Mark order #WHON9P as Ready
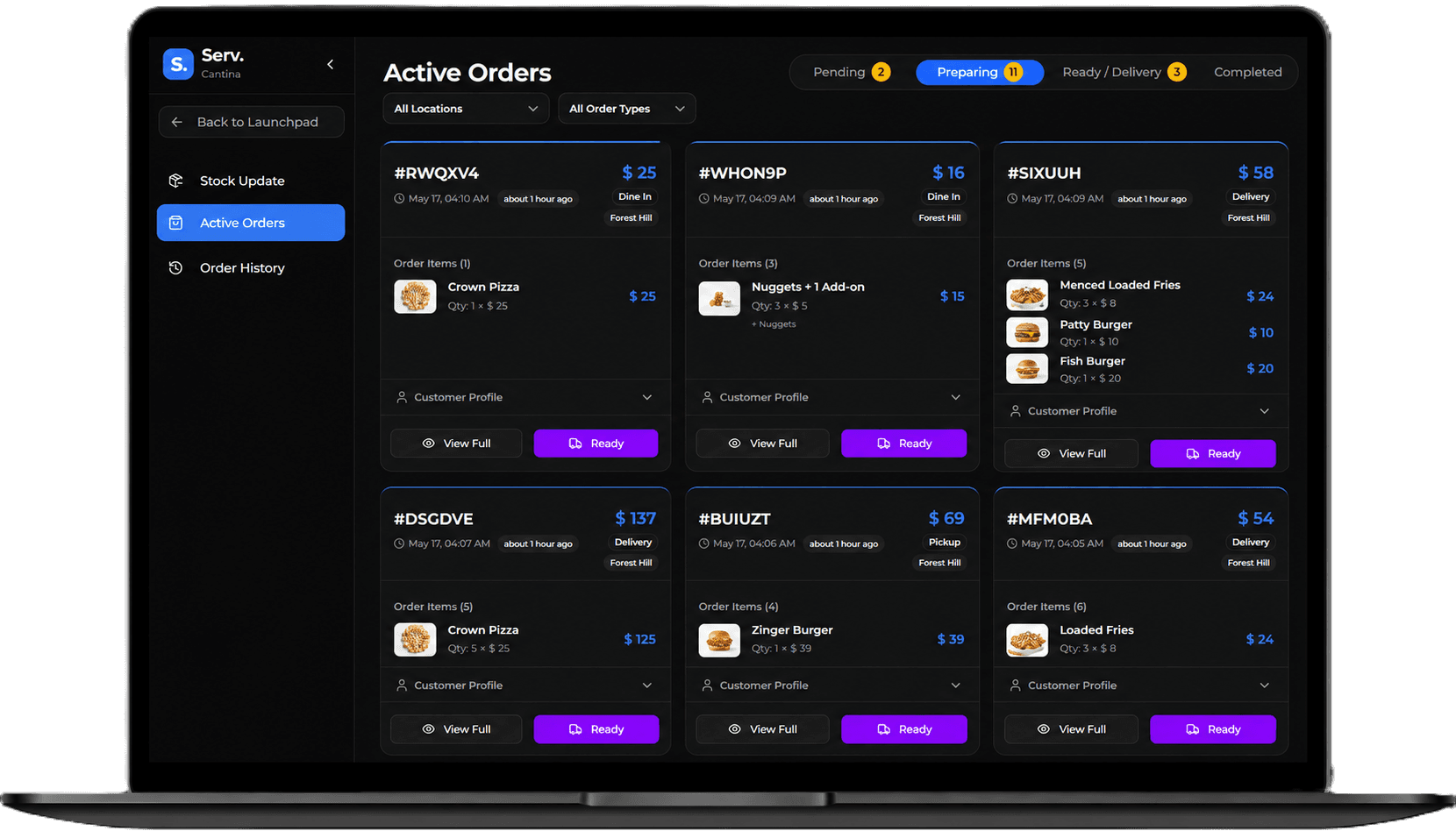This screenshot has height=831, width=1456. (903, 444)
